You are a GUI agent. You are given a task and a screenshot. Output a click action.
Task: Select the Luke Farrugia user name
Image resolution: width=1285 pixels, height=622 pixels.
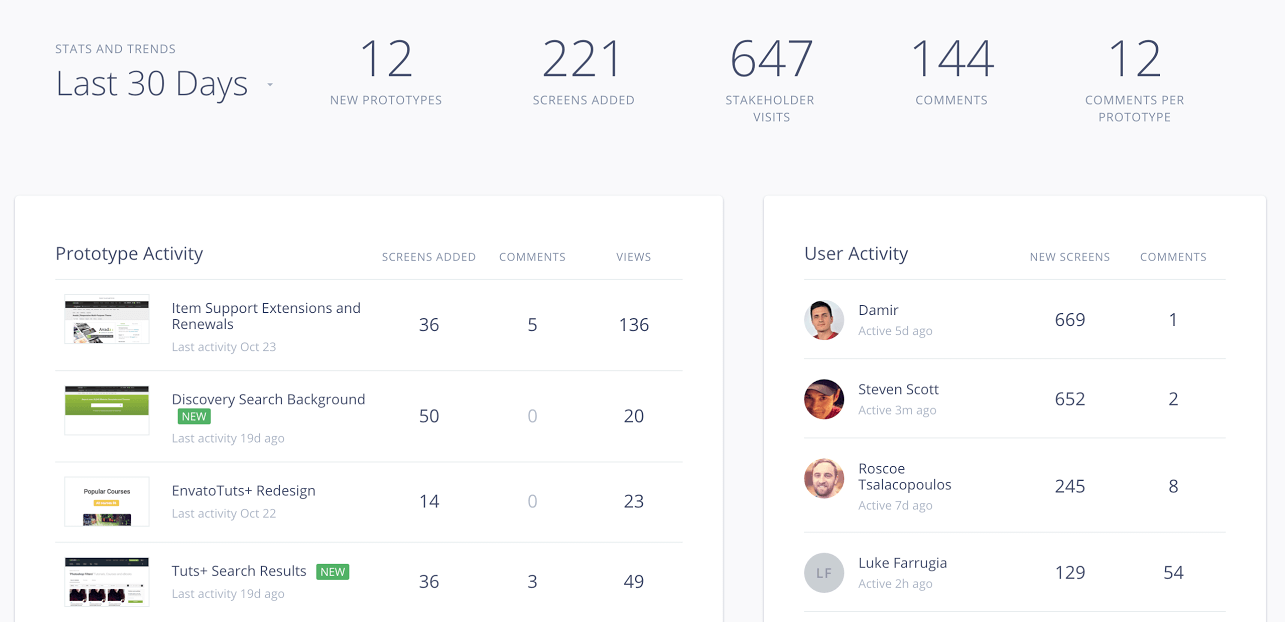tap(902, 563)
